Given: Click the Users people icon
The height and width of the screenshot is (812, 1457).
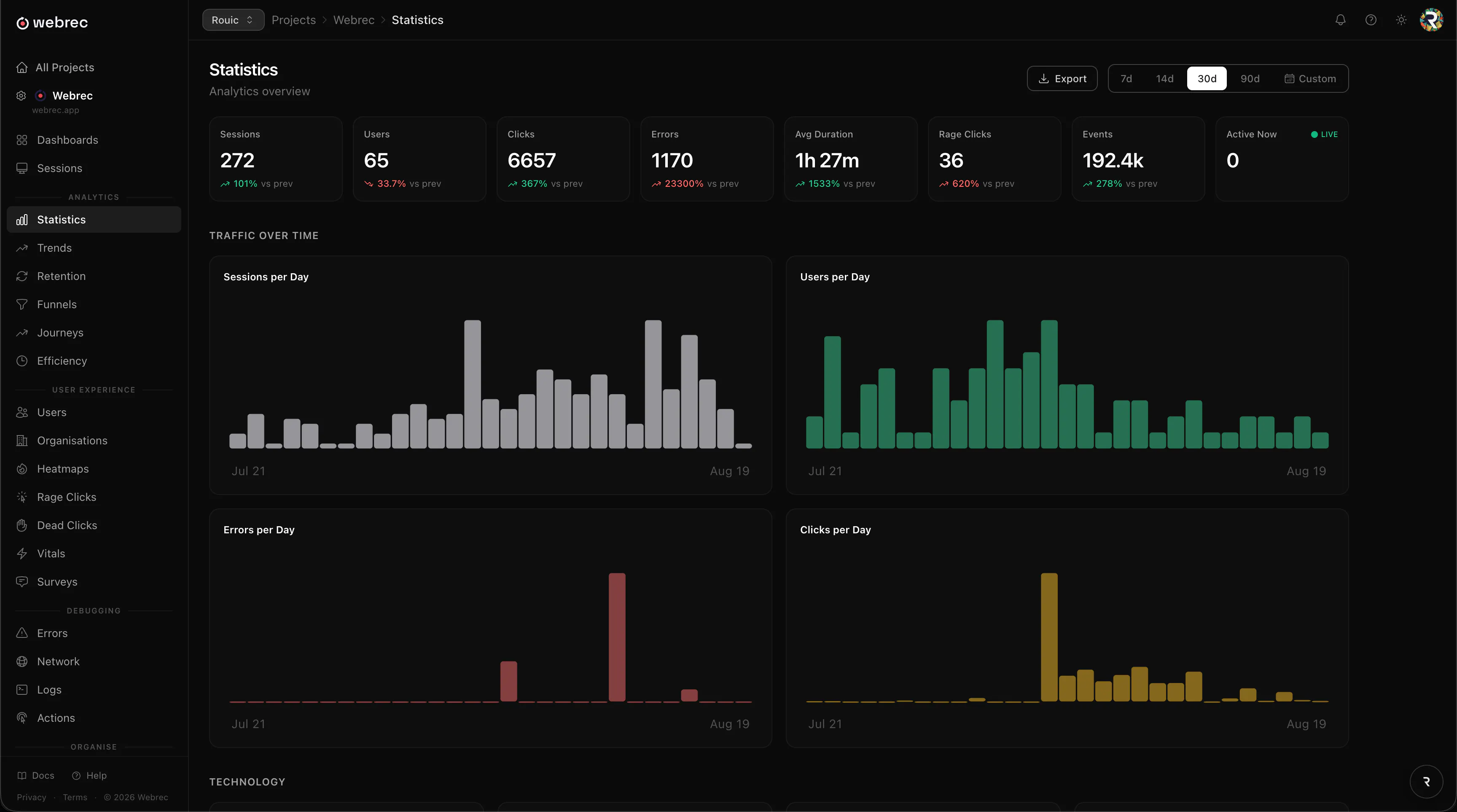Looking at the screenshot, I should (x=22, y=413).
